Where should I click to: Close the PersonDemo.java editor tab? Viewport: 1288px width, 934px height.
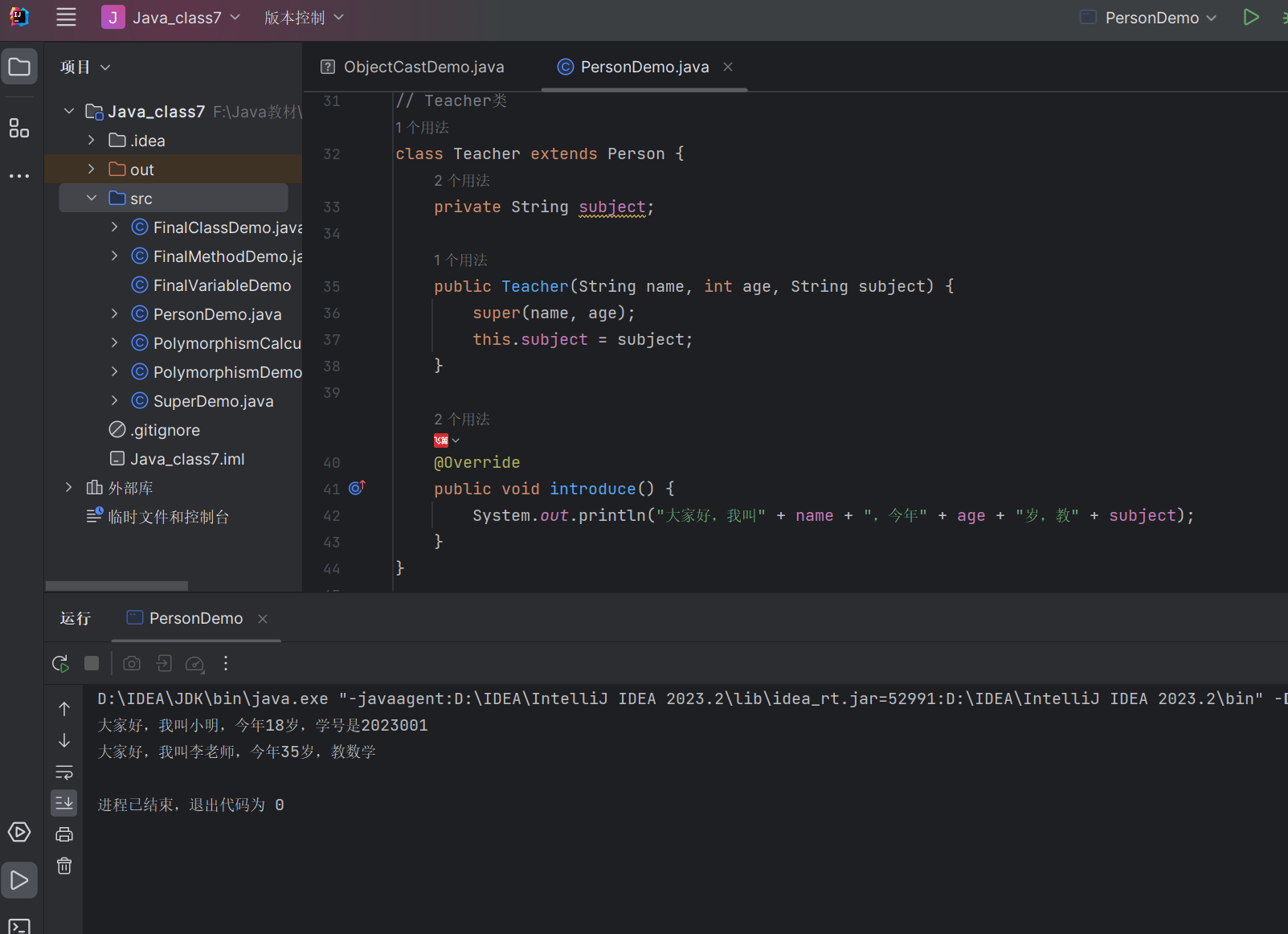[728, 67]
